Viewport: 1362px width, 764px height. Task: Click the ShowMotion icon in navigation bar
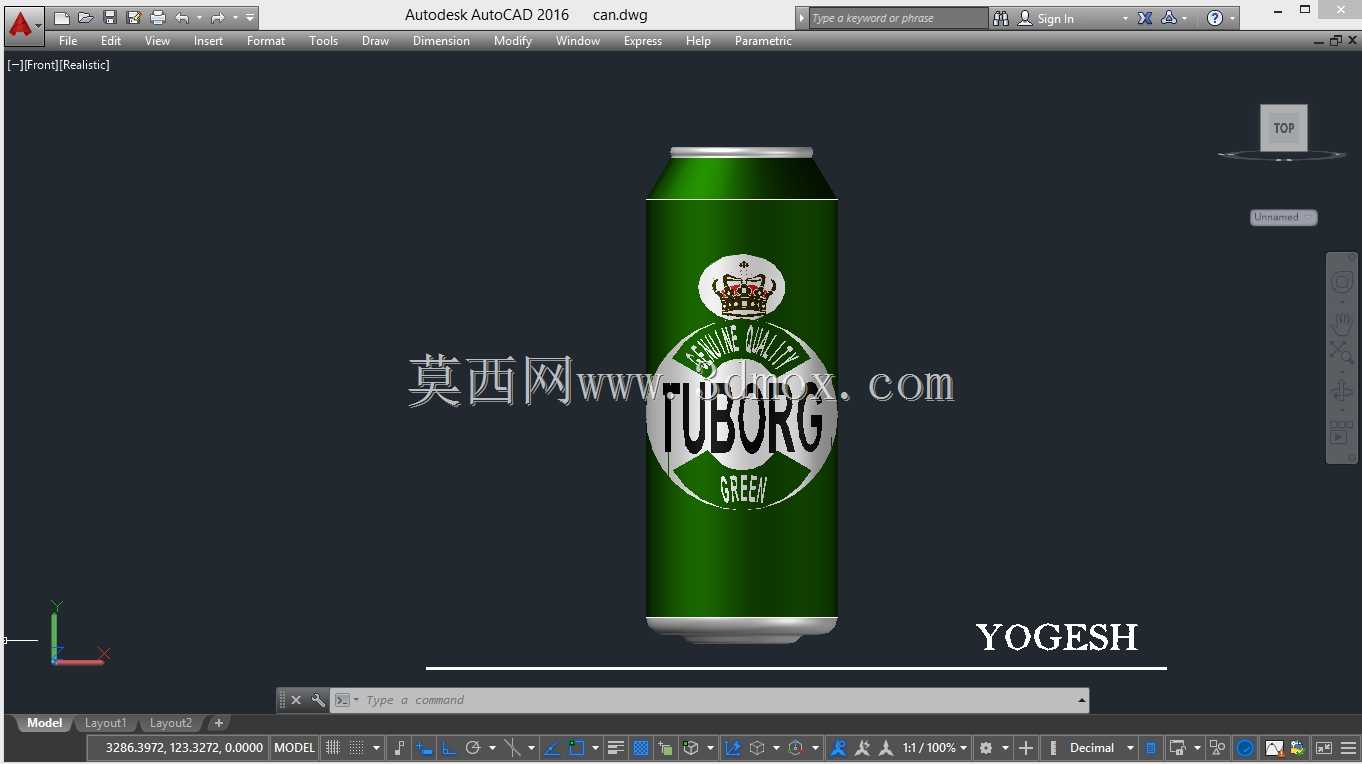pyautogui.click(x=1341, y=432)
